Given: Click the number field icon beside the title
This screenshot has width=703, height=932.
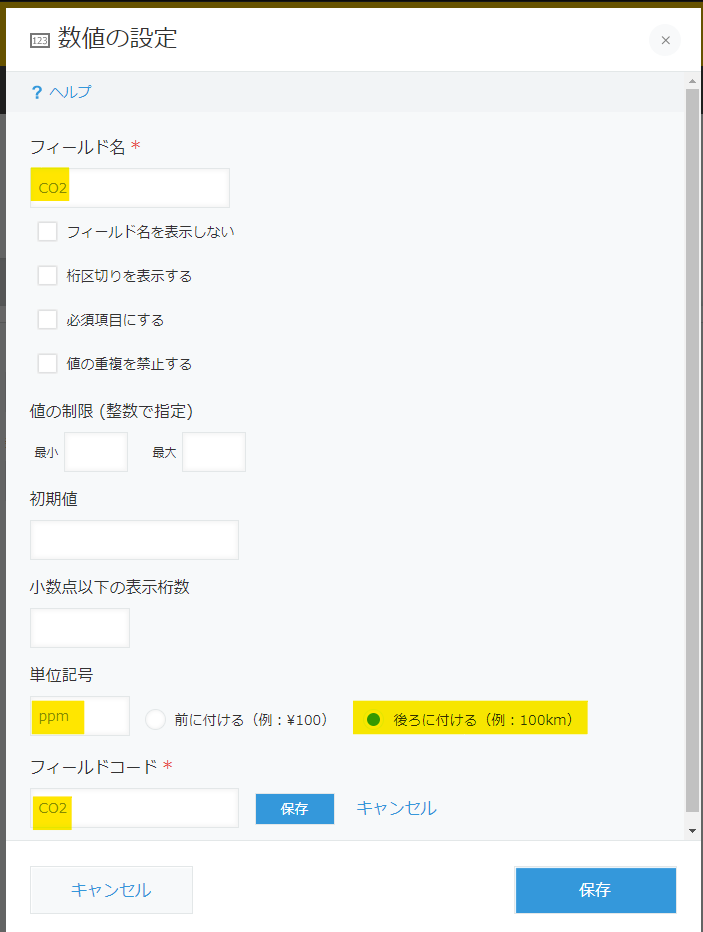Looking at the screenshot, I should coord(40,40).
